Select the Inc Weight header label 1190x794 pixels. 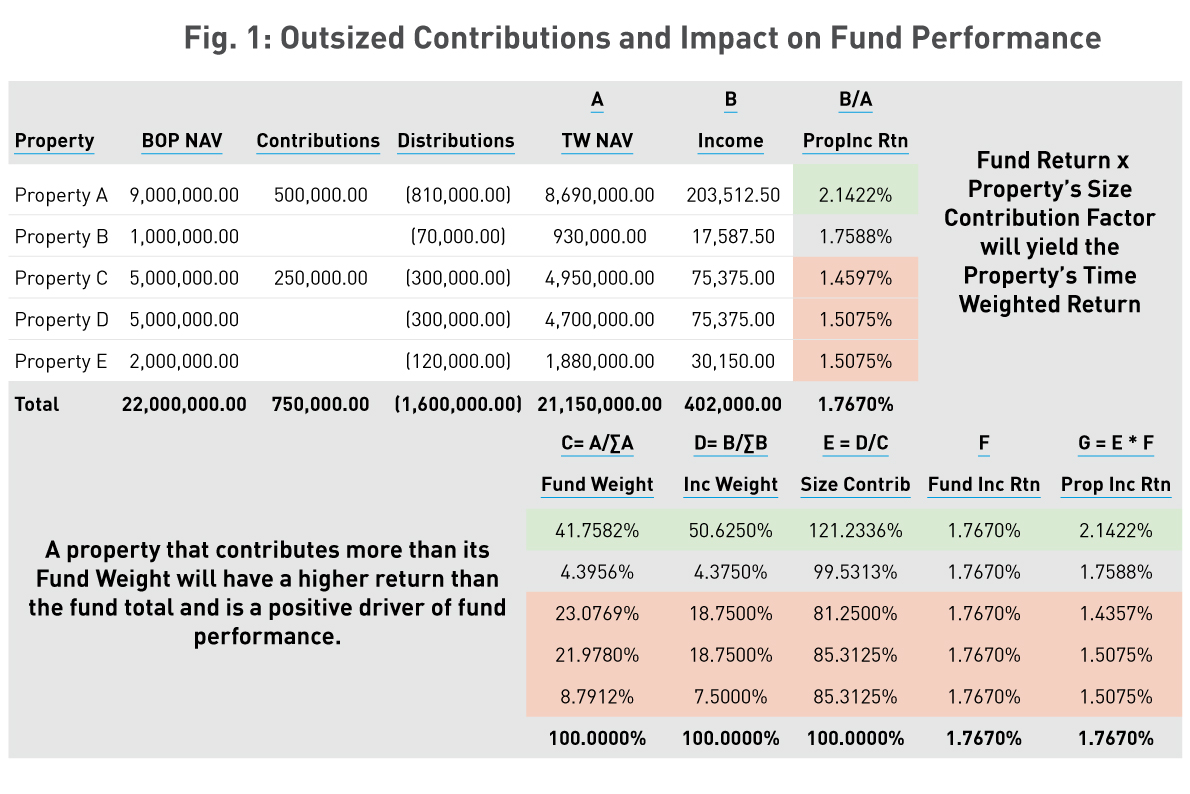(x=730, y=485)
